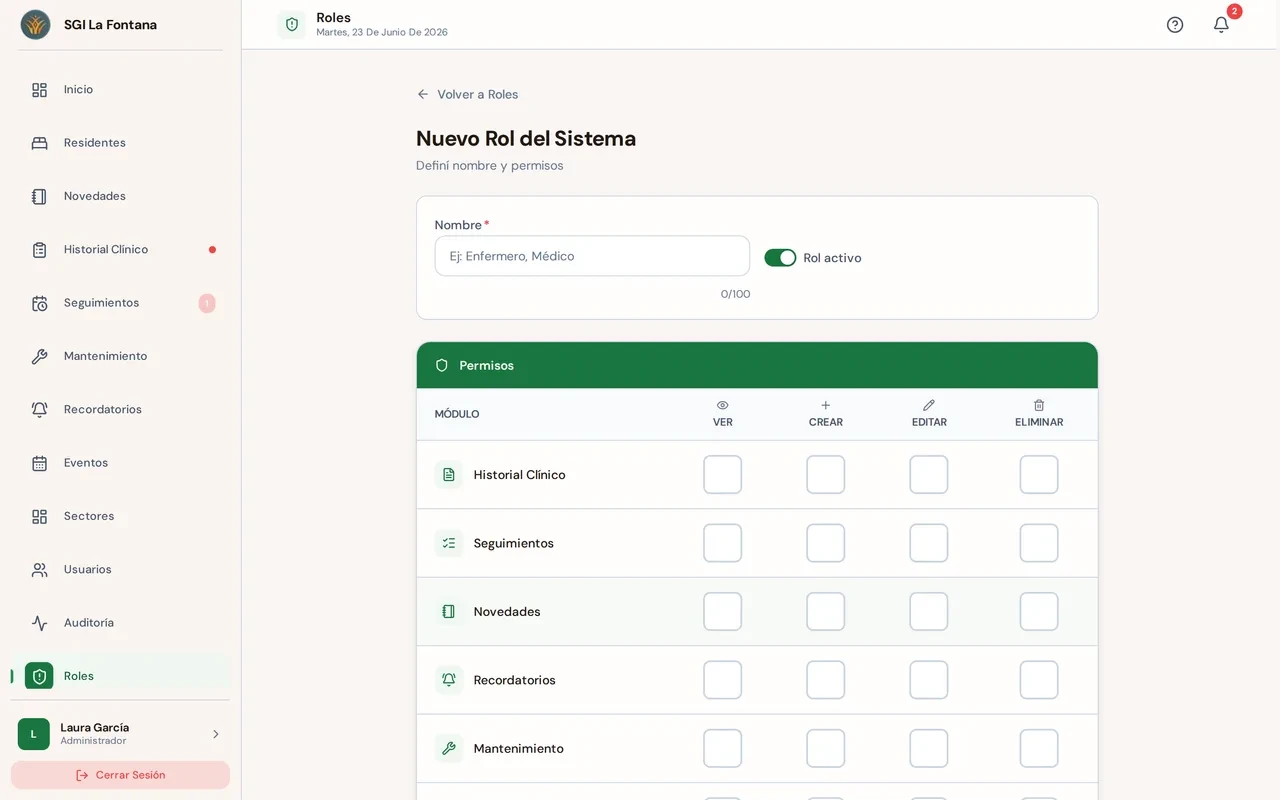
Task: Click the Historial Clínico document icon in table
Action: [449, 475]
